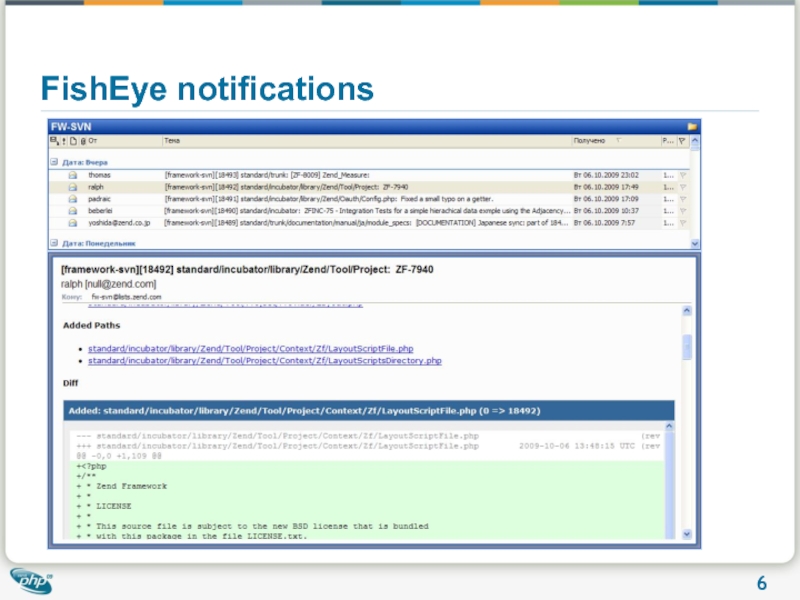This screenshot has width=800, height=600.
Task: Collapse the 'Дата: Вчера' message group
Action: [54, 161]
